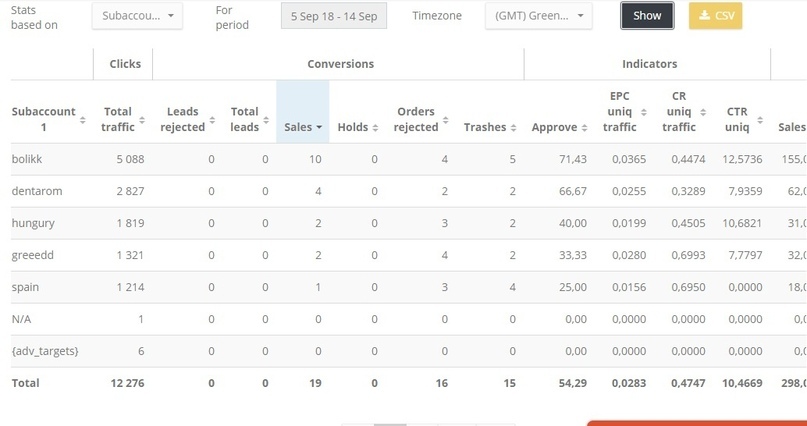Click total Trashes value 15
The image size is (807, 426).
(x=510, y=383)
